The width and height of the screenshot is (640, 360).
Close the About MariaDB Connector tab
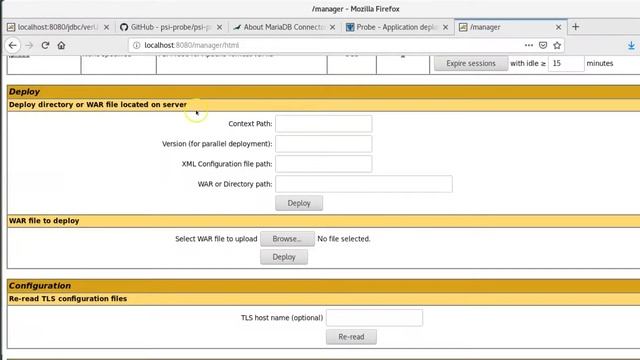333,27
